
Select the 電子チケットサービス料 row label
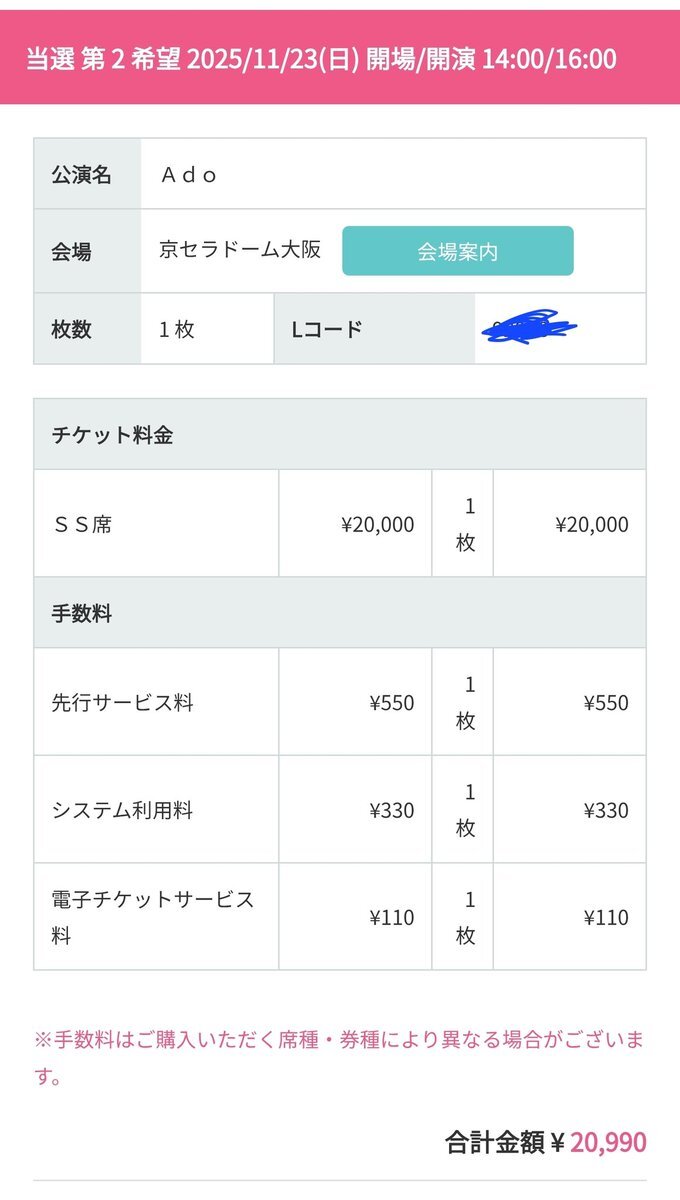(153, 918)
